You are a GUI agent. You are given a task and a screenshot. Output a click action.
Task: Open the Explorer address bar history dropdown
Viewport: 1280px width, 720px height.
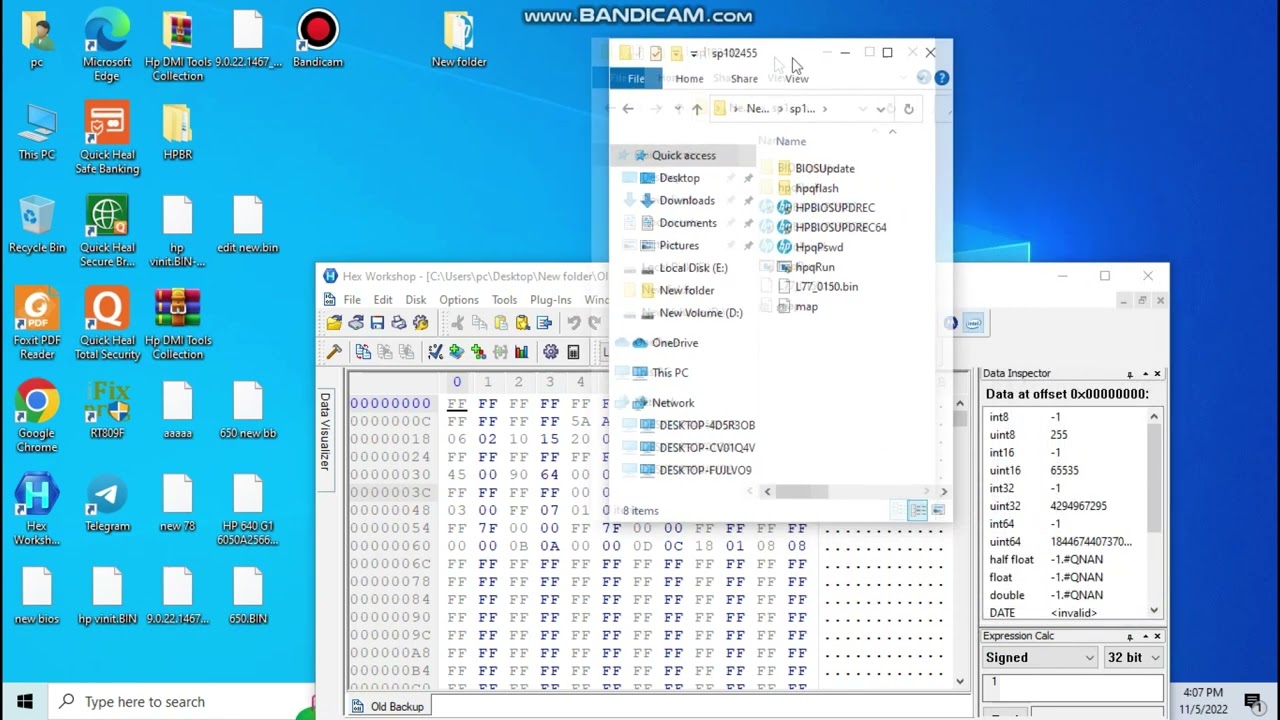(x=881, y=109)
